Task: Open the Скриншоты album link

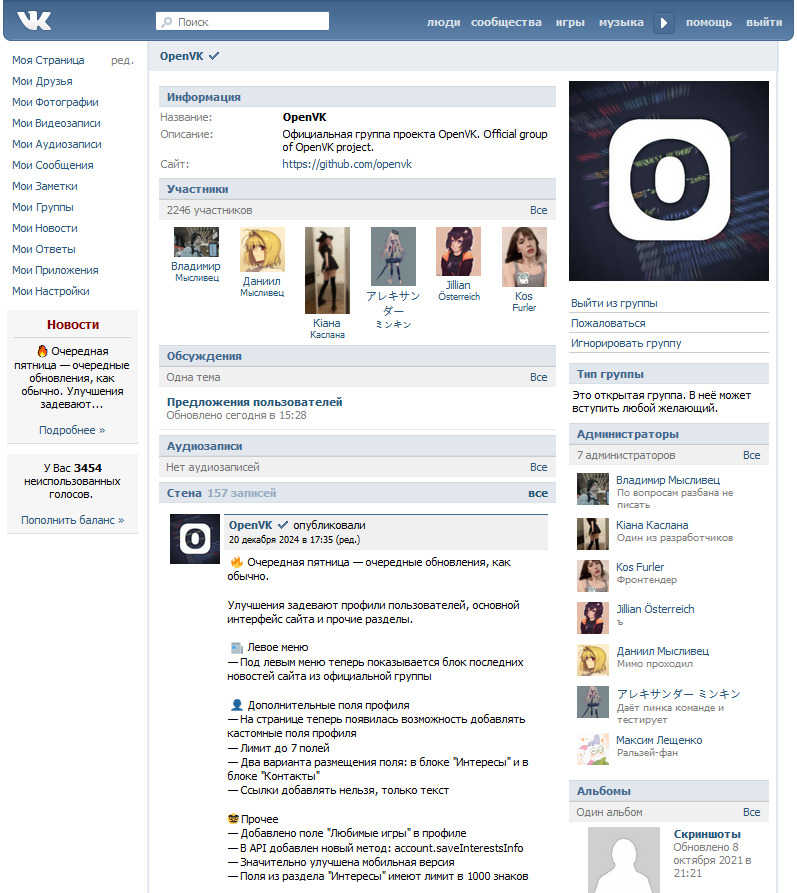Action: [x=707, y=834]
